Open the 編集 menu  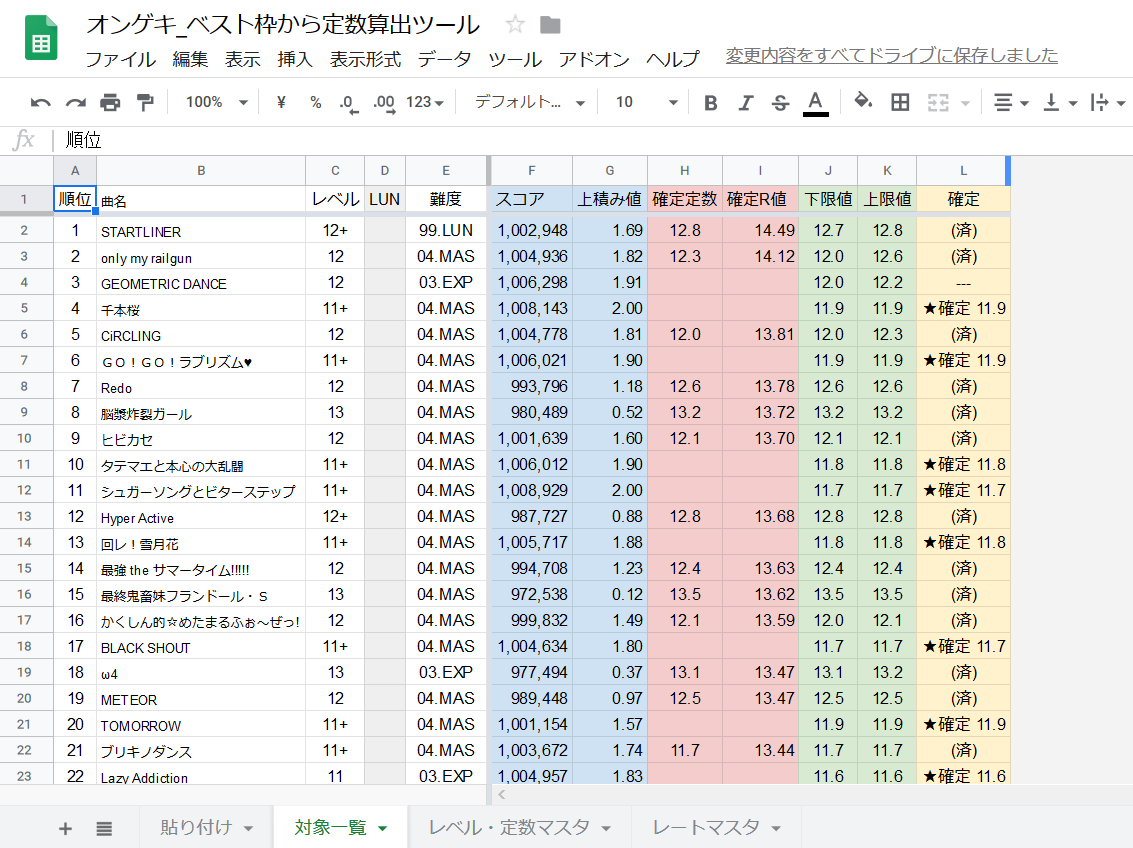190,59
